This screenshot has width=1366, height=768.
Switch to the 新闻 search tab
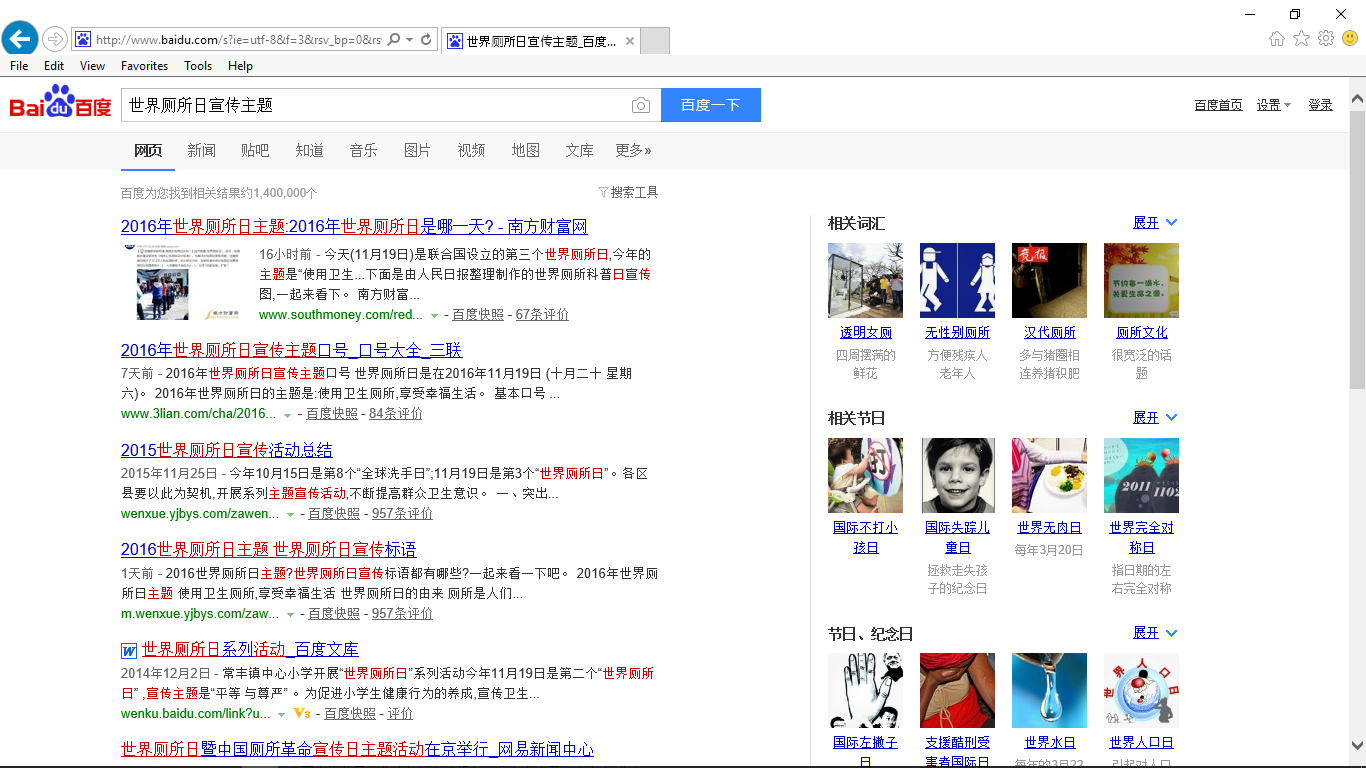tap(201, 150)
